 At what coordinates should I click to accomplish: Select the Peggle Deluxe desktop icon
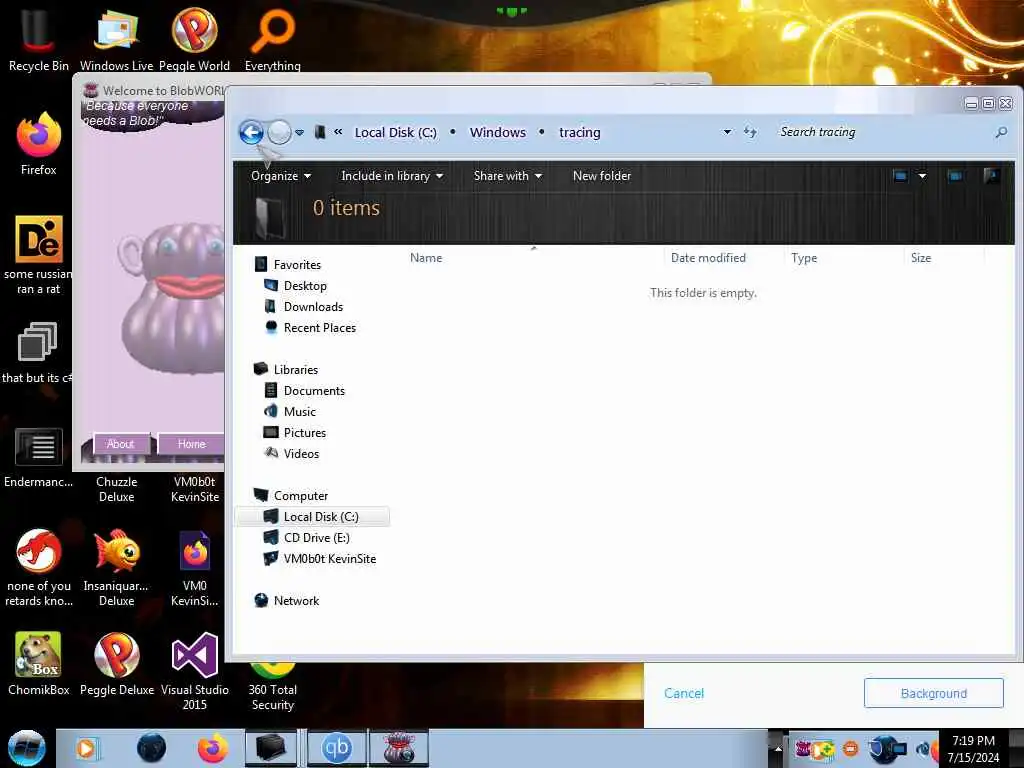click(x=117, y=664)
